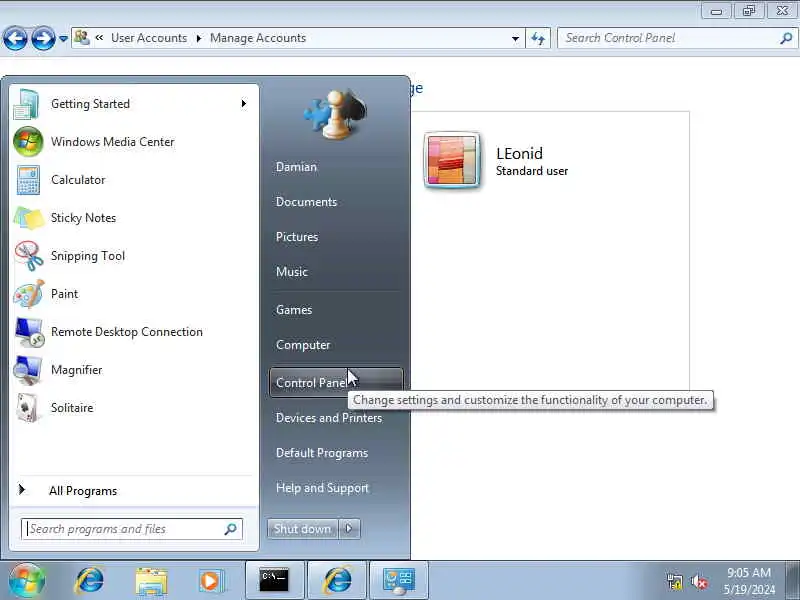This screenshot has height=600, width=800.
Task: Click the Back navigation arrow
Action: [x=15, y=38]
